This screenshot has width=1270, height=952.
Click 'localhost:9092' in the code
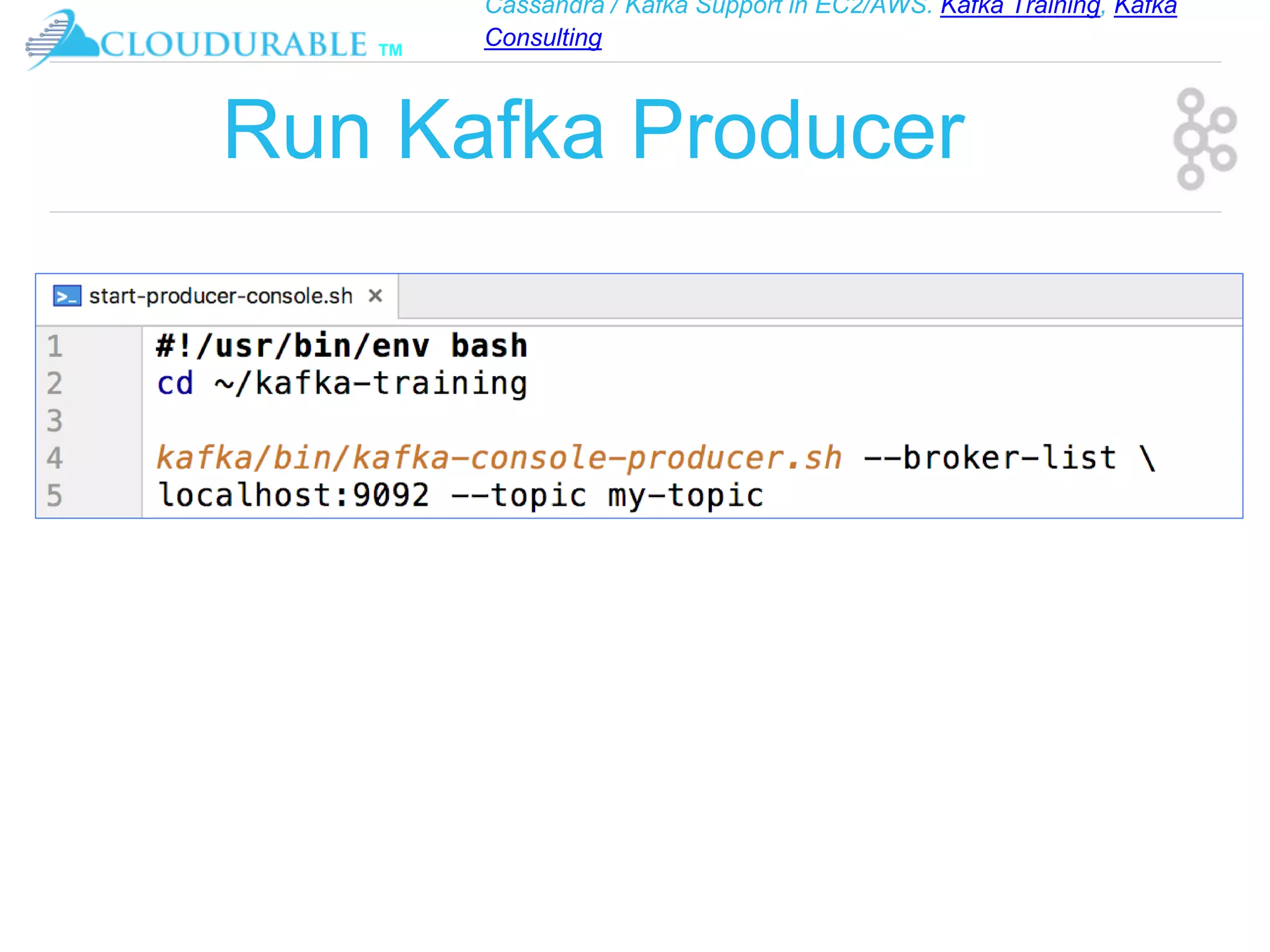(293, 495)
